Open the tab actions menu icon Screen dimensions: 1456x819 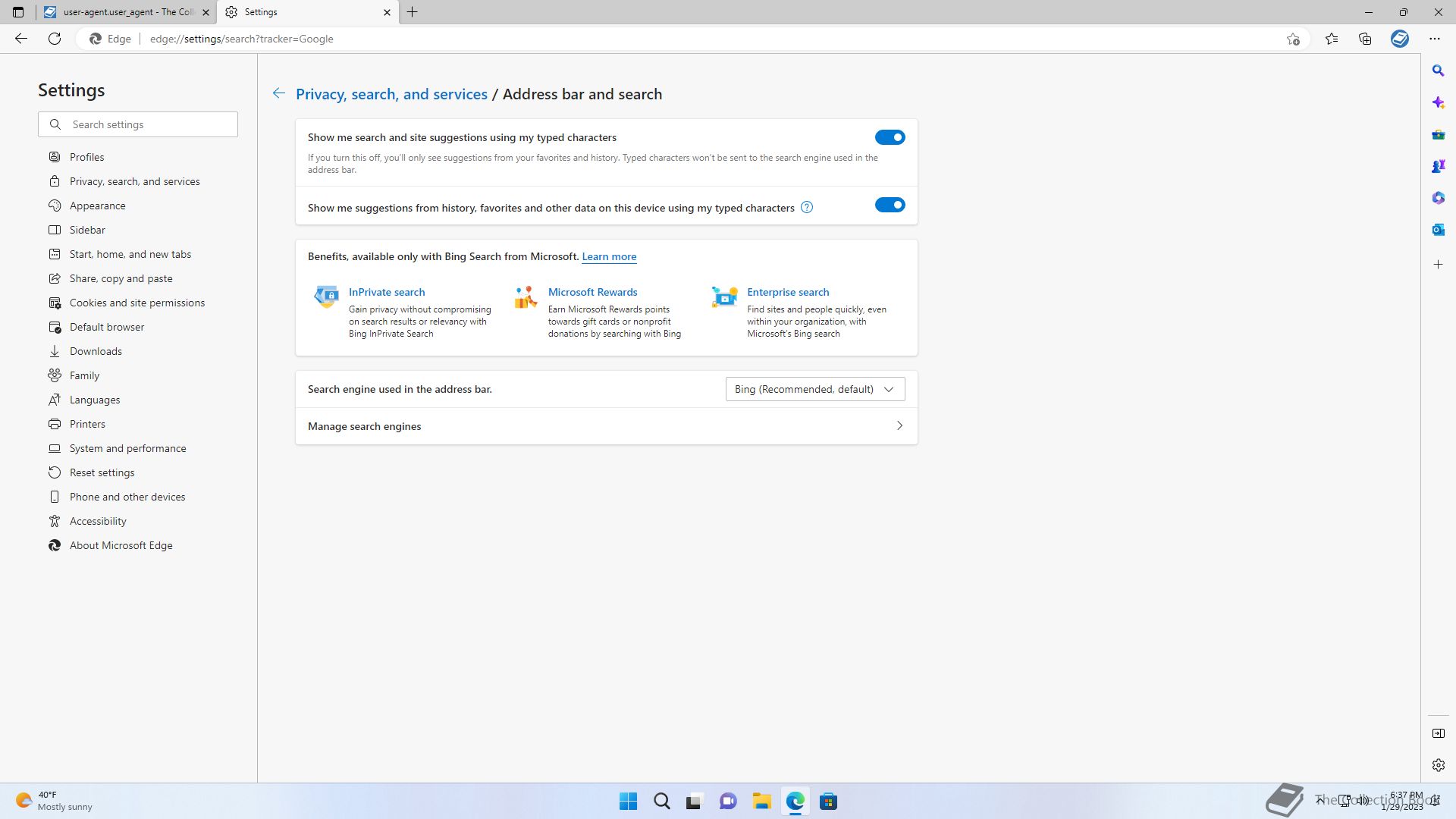pos(18,12)
